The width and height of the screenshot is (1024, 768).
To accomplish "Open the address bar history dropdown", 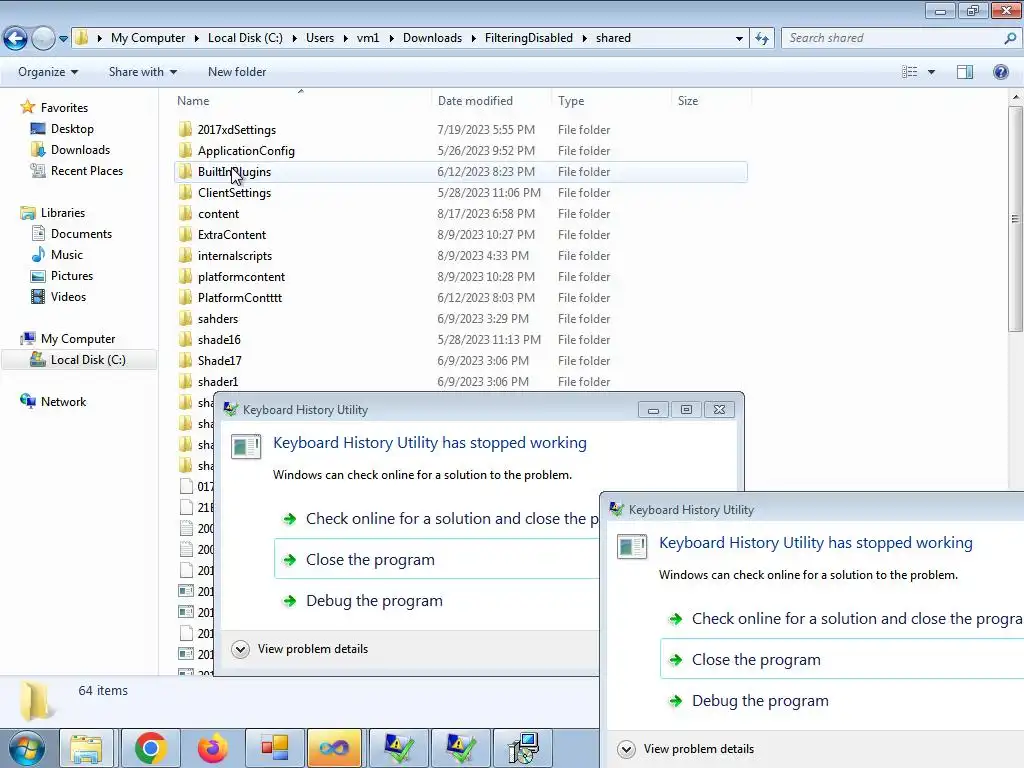I will tap(739, 39).
